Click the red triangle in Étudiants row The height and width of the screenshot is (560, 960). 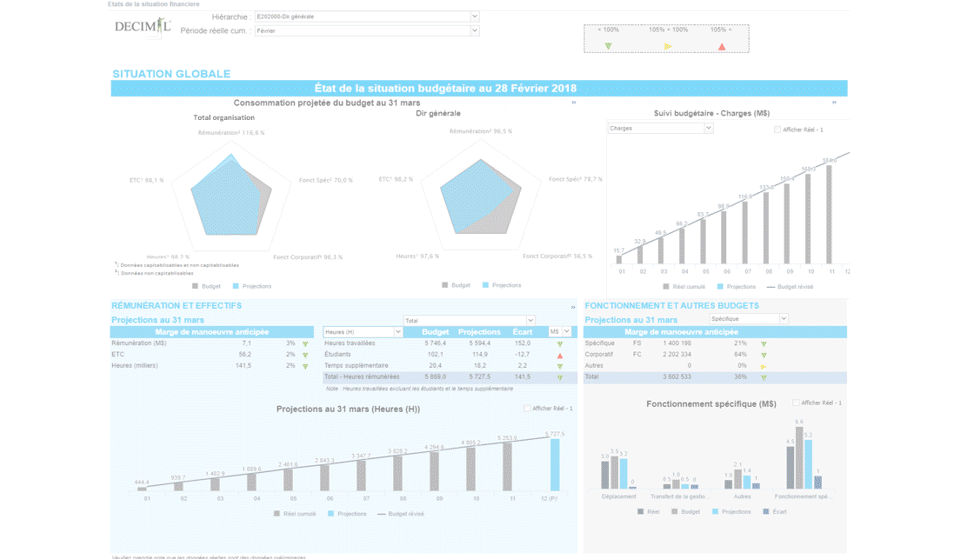(560, 356)
